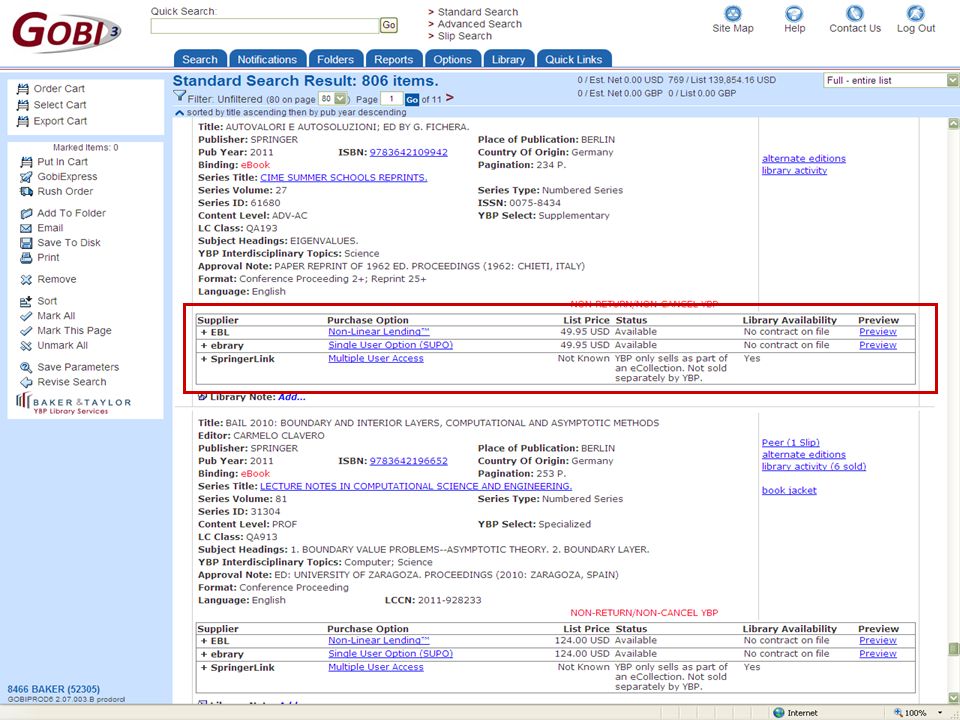Viewport: 960px width, 720px height.
Task: Open the Quick Links tab
Action: tap(574, 59)
